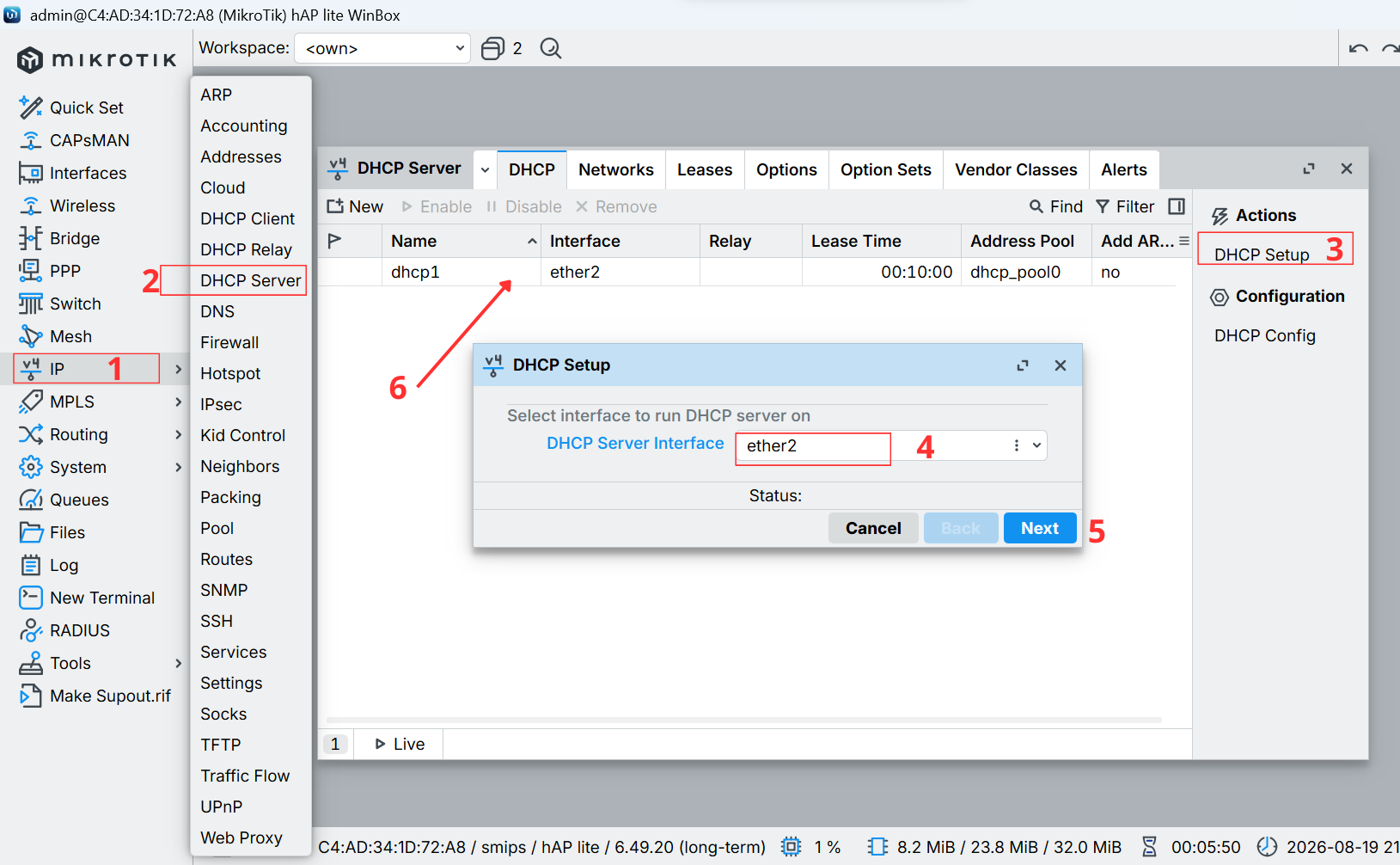The height and width of the screenshot is (865, 1400).
Task: Click New to add a DHCP server
Action: click(355, 206)
